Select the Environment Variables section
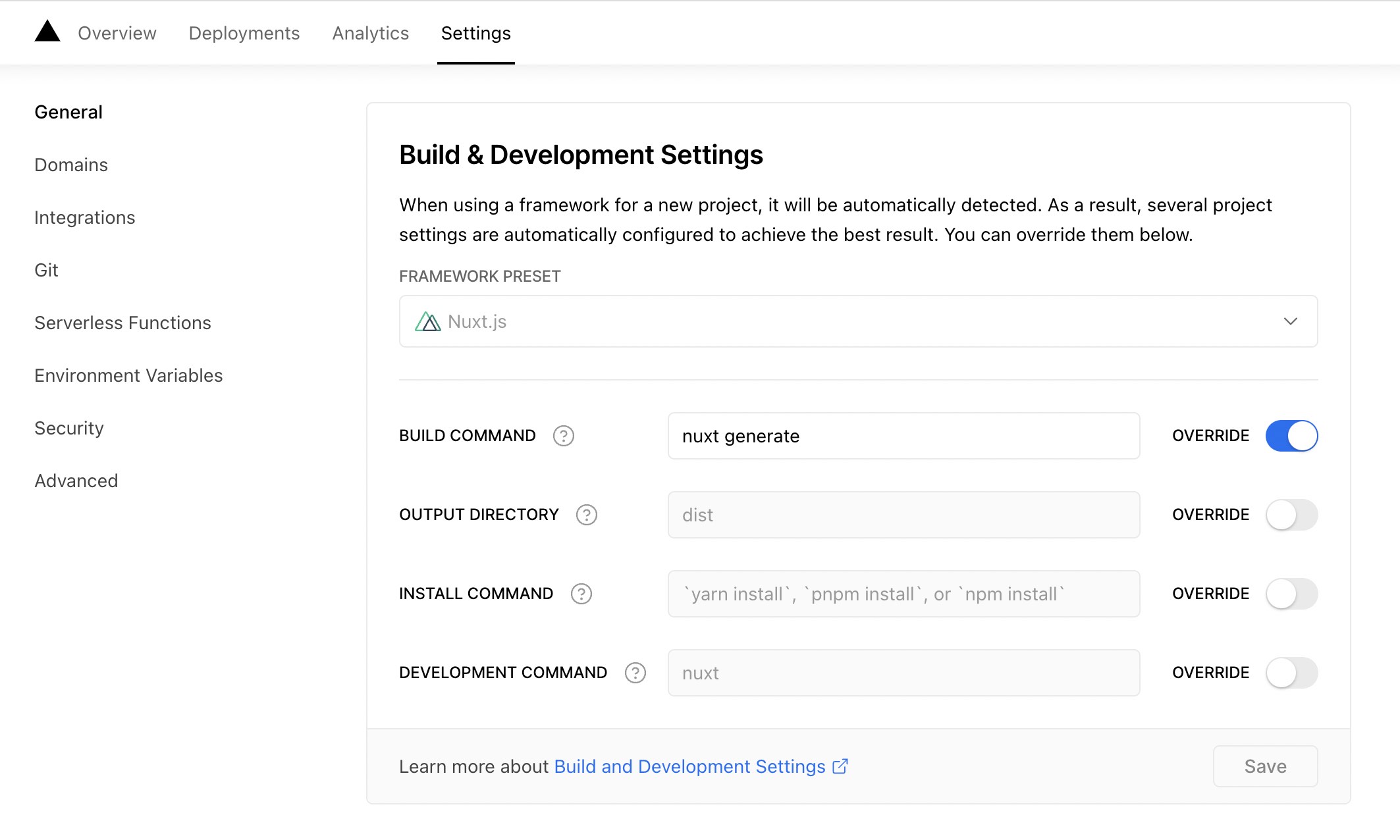1400x840 pixels. 127,375
